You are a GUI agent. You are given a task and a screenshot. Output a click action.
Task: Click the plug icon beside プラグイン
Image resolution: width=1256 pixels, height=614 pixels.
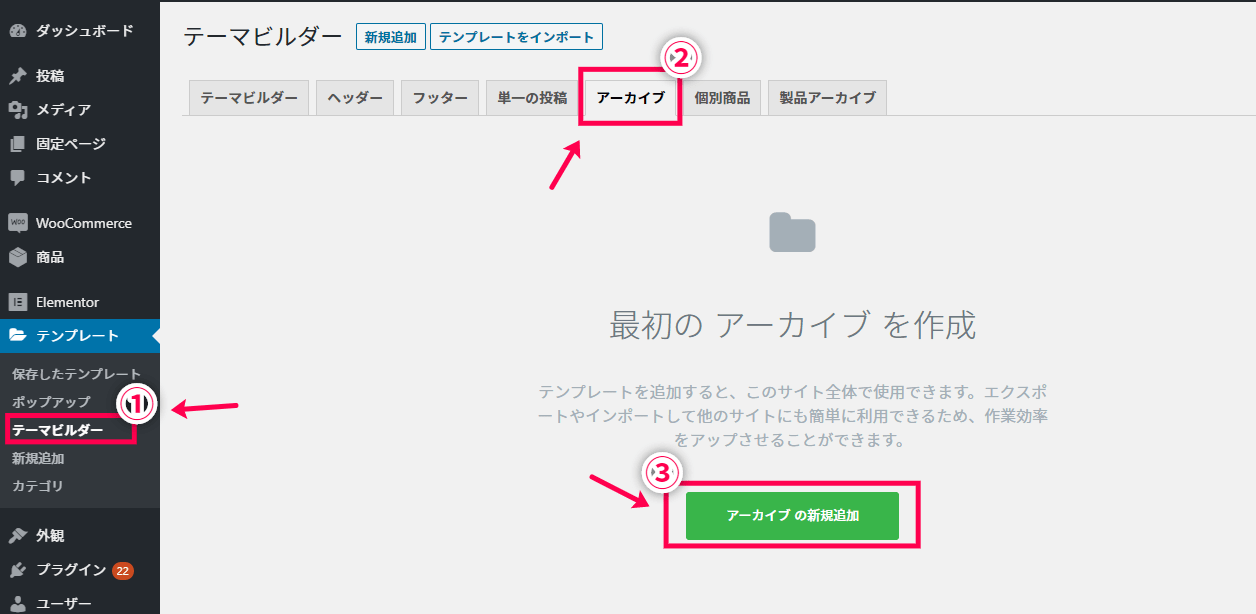click(18, 570)
